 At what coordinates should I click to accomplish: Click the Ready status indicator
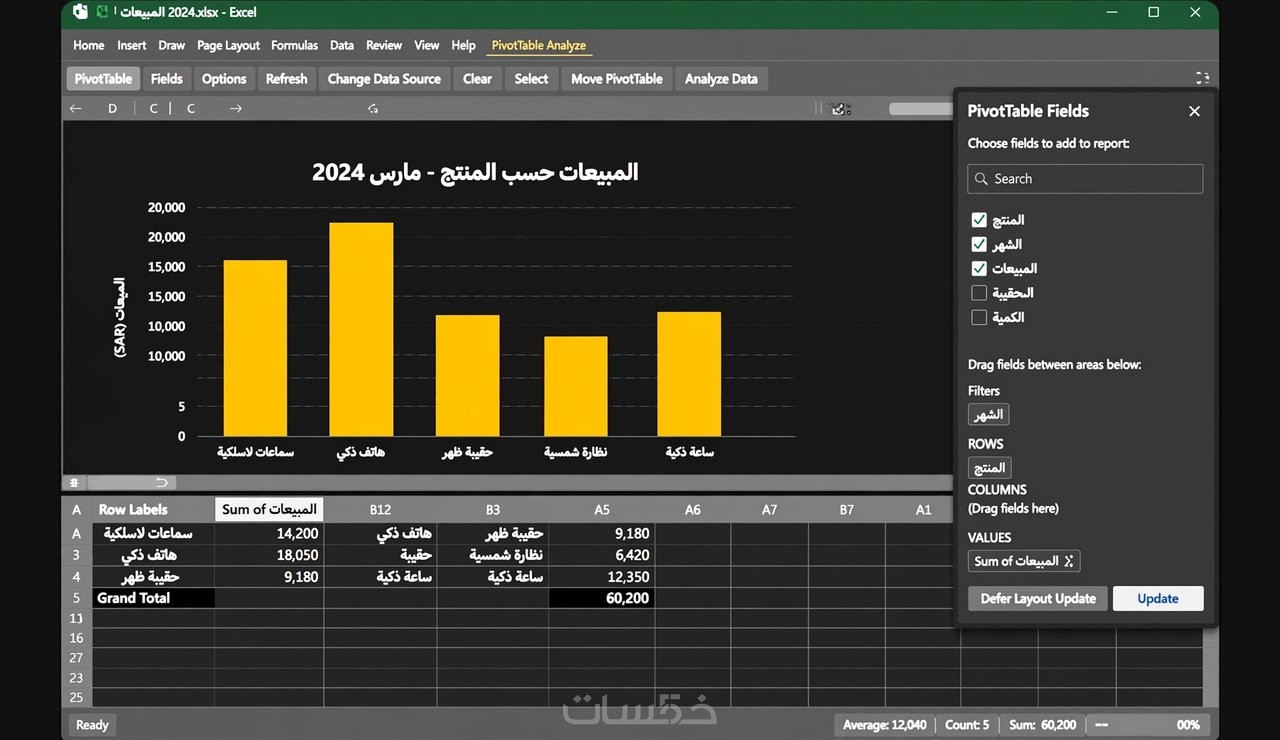92,725
